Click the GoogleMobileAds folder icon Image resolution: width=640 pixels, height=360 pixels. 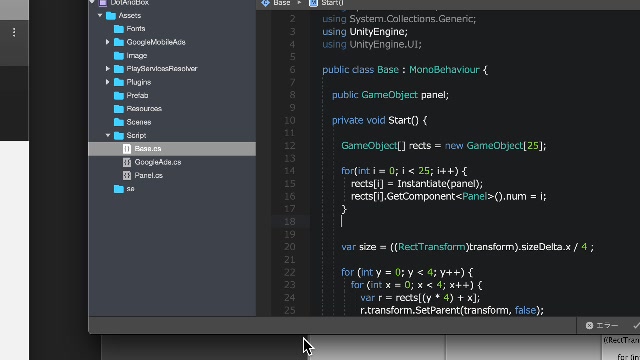[119, 42]
